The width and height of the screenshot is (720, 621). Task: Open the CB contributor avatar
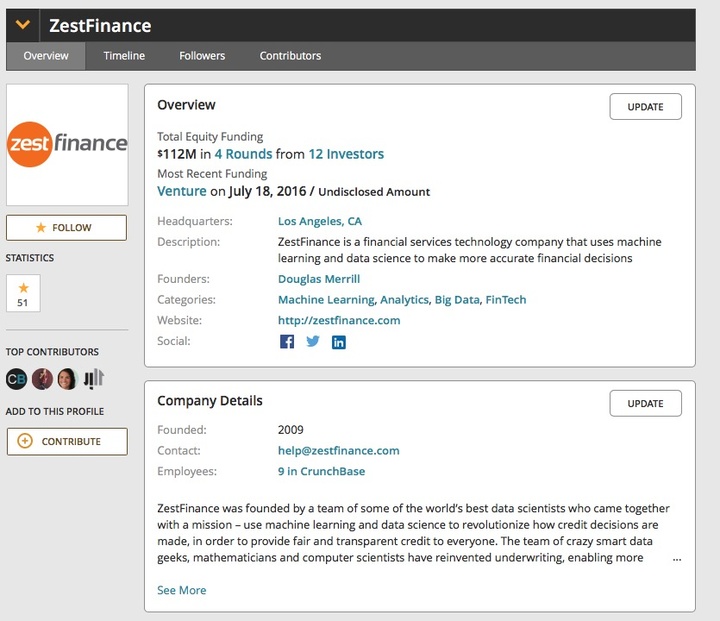point(17,379)
